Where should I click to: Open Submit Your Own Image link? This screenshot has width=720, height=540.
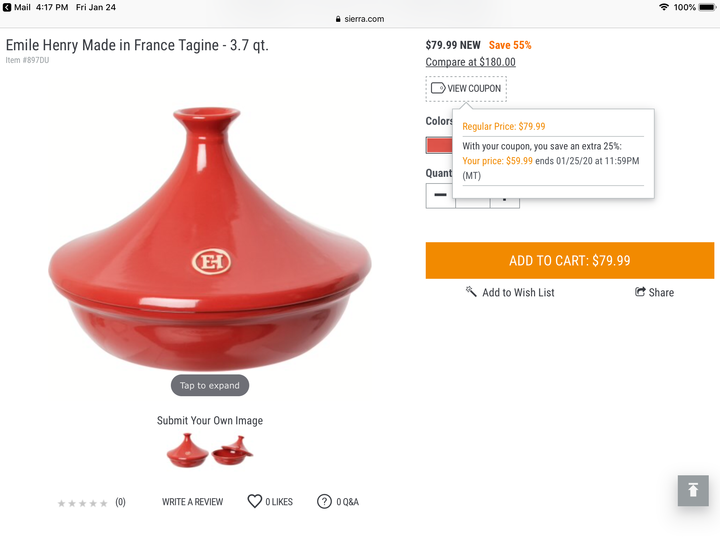pyautogui.click(x=210, y=421)
